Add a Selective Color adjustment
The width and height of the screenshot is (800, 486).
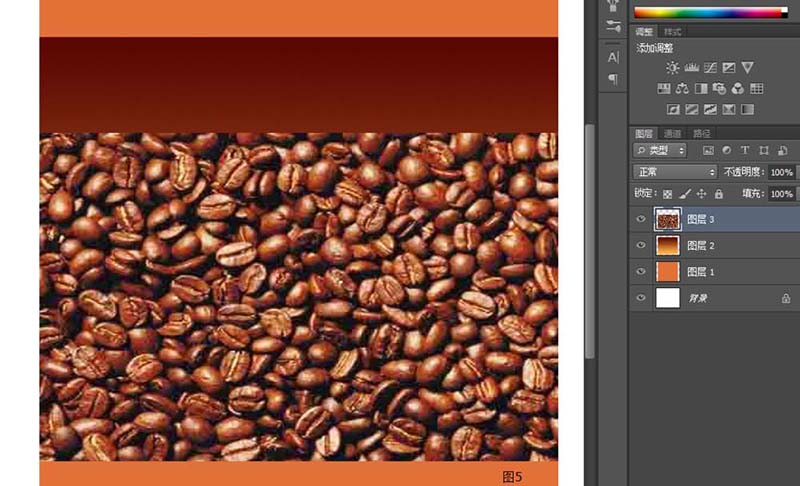coord(729,109)
